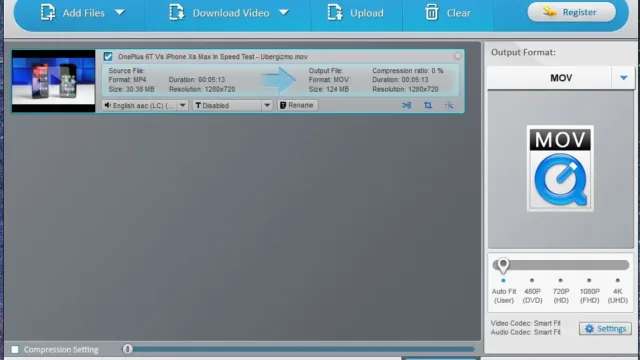The height and width of the screenshot is (360, 640).
Task: Click the Upload button
Action: pyautogui.click(x=356, y=13)
